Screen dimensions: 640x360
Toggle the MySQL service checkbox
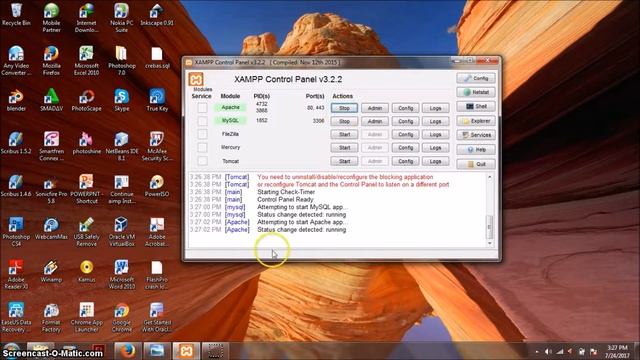202,121
